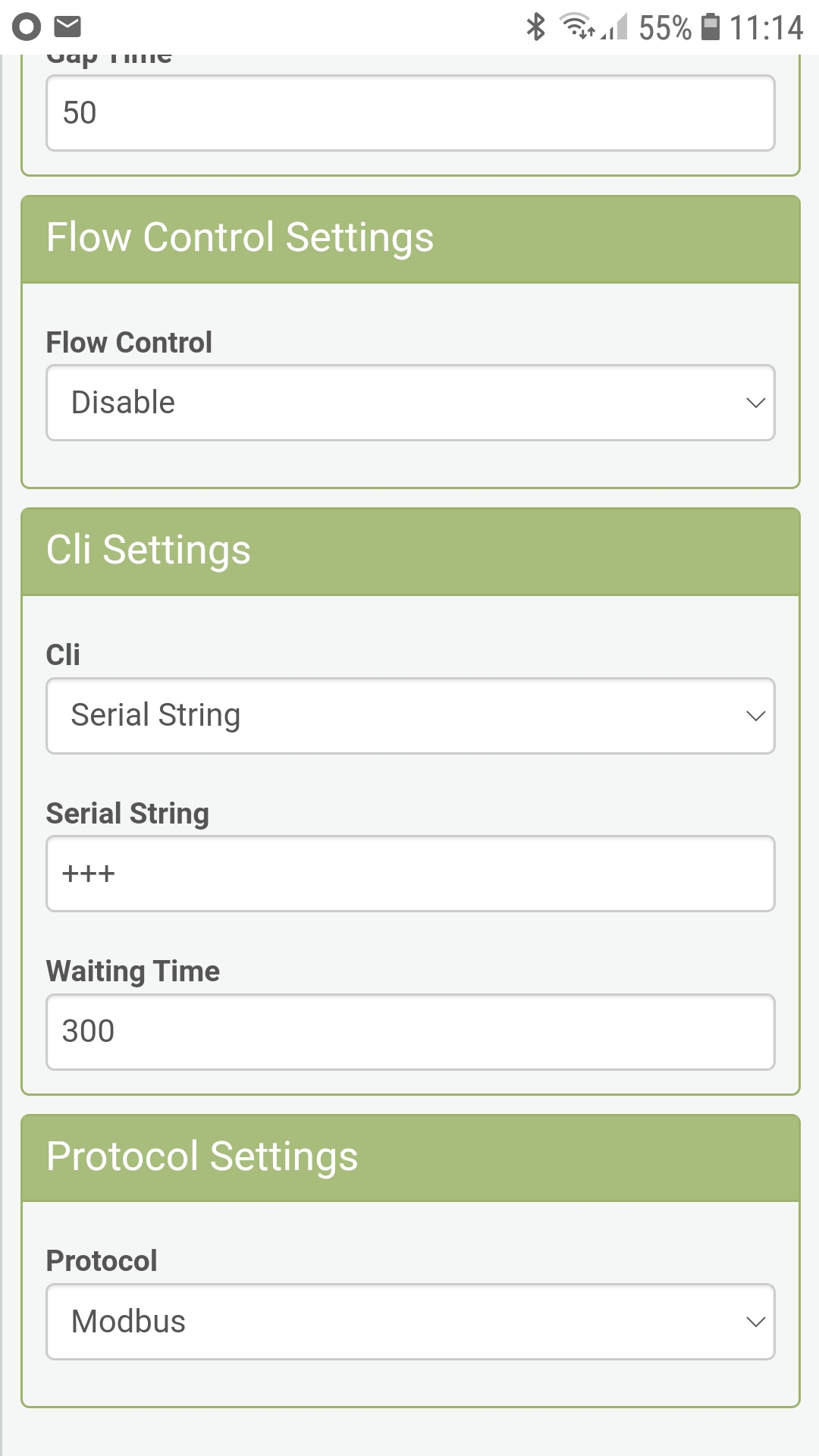Expand the Cli mode dropdown

409,715
